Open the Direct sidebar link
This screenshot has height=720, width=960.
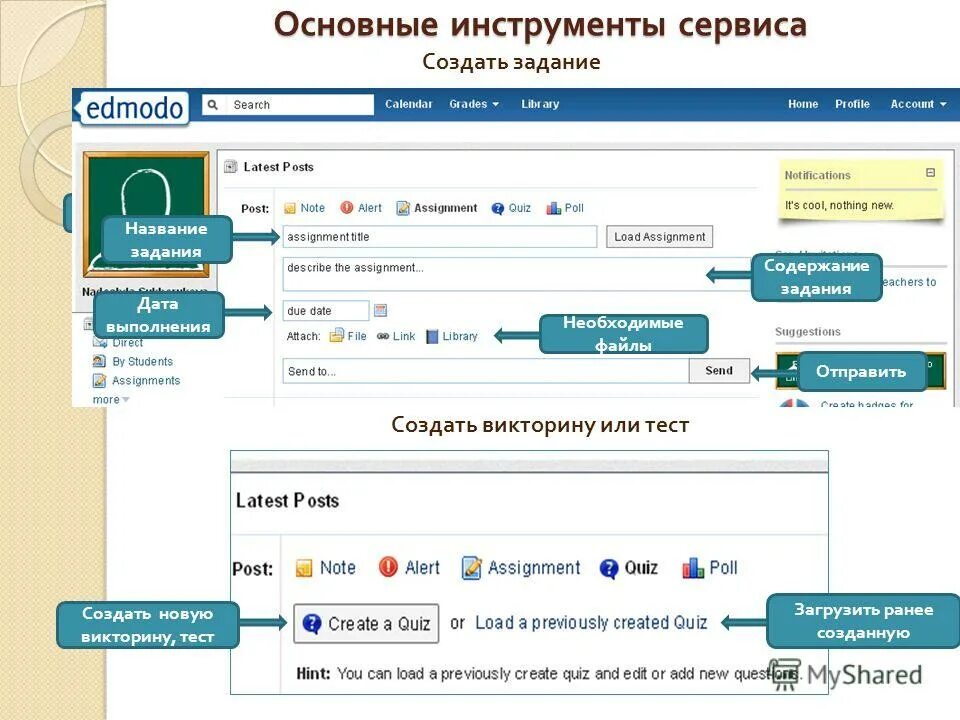[127, 343]
